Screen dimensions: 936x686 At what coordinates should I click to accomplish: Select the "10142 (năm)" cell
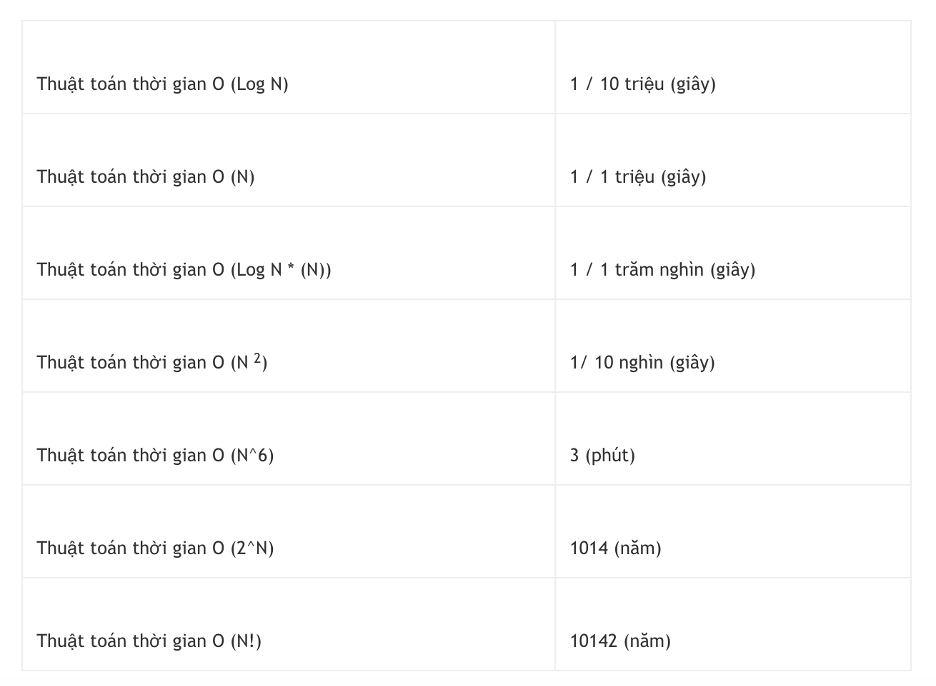pyautogui.click(x=620, y=641)
